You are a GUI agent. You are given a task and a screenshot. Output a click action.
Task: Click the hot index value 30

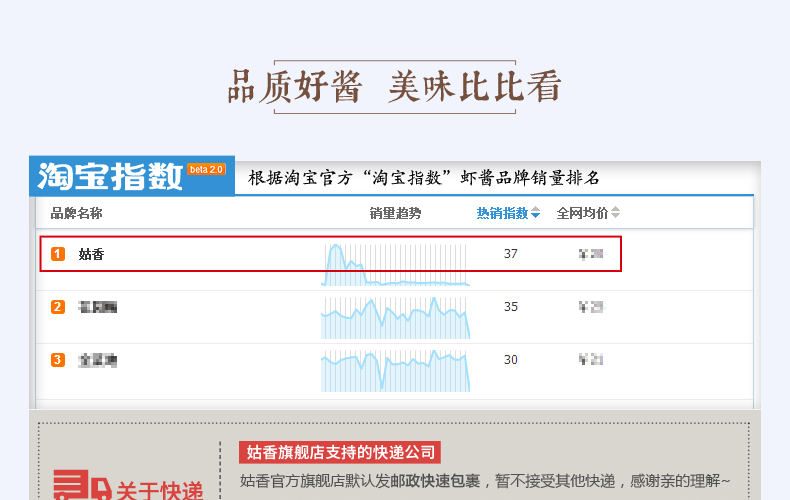510,359
